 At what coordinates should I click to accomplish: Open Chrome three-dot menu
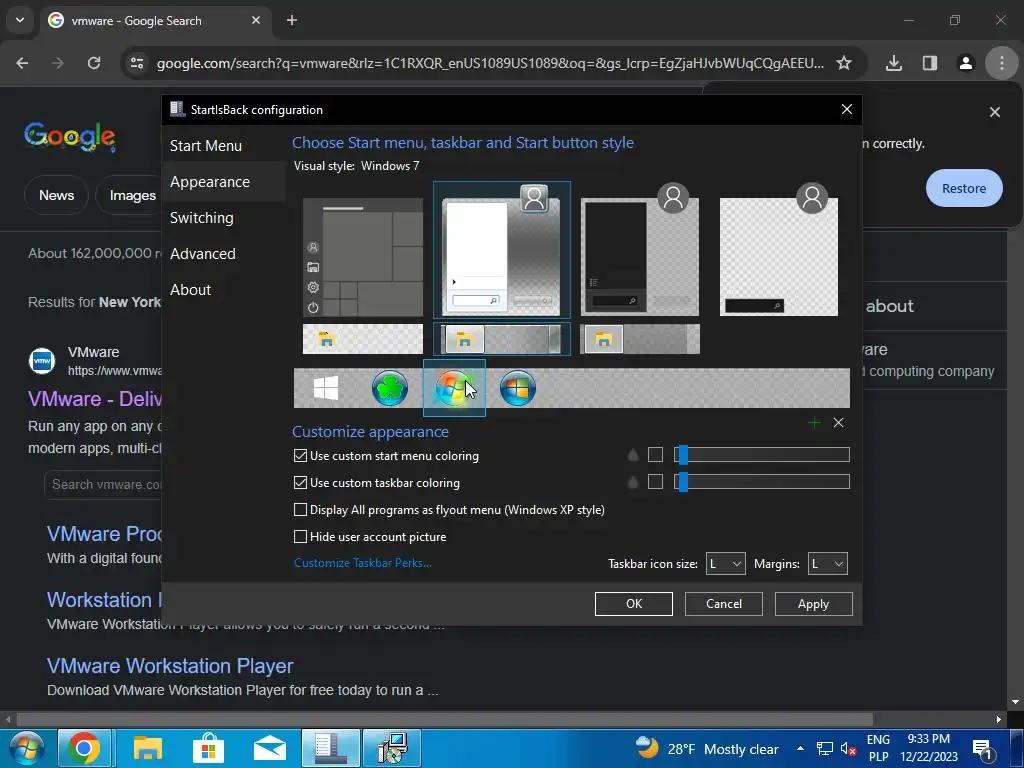tap(1002, 63)
